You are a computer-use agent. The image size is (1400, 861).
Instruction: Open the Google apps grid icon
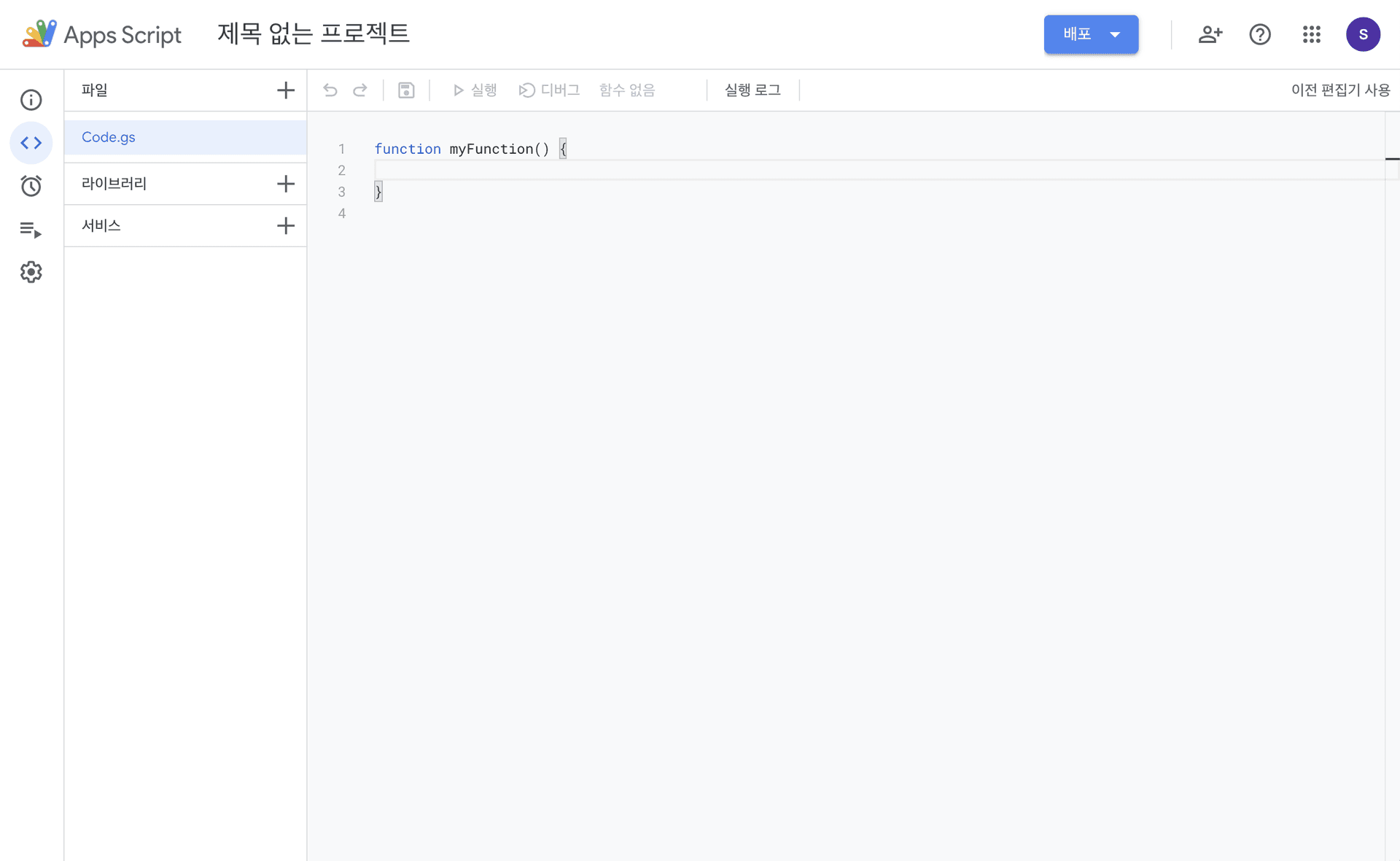[1311, 34]
